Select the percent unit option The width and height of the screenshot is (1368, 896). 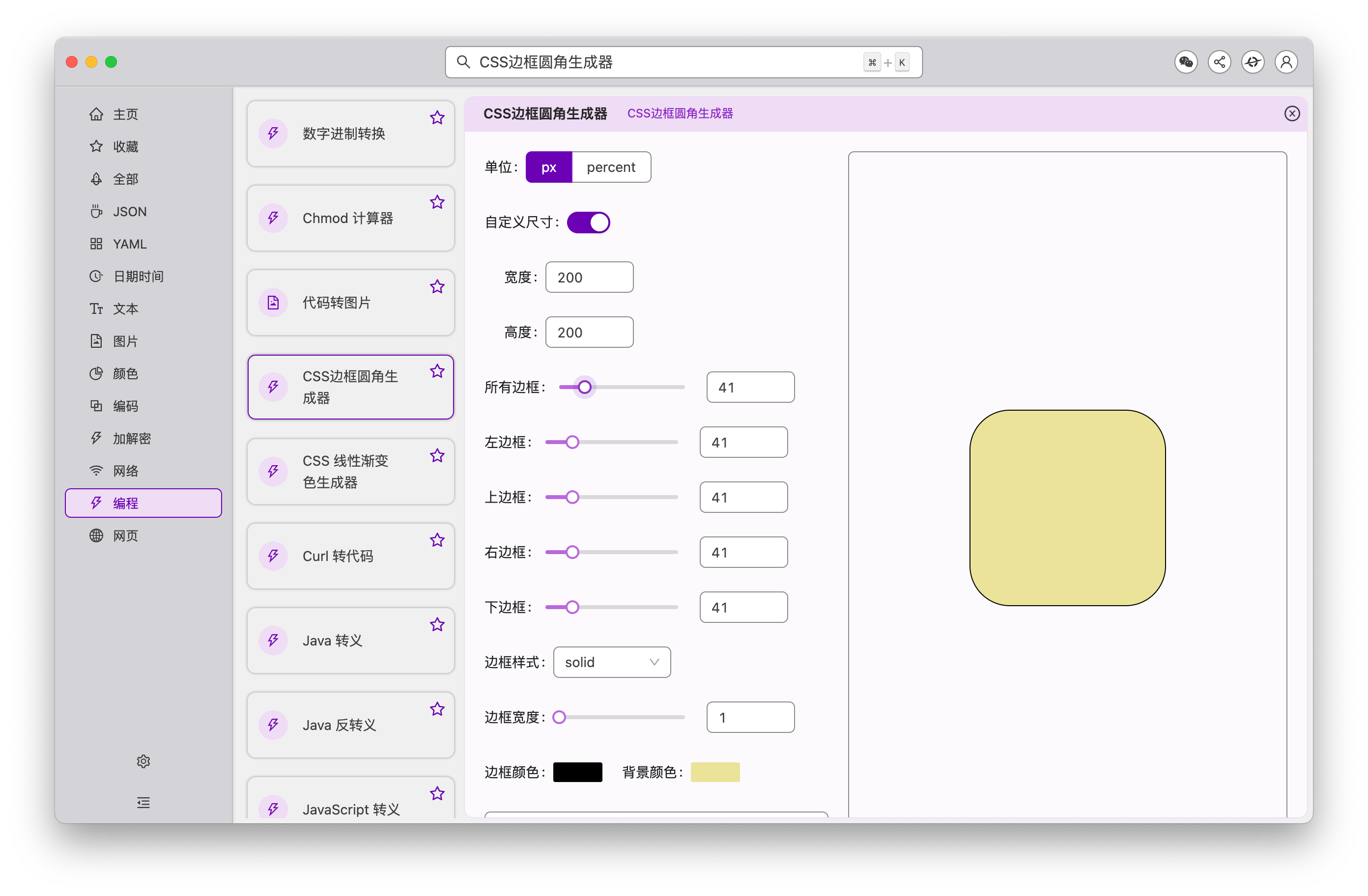click(611, 167)
